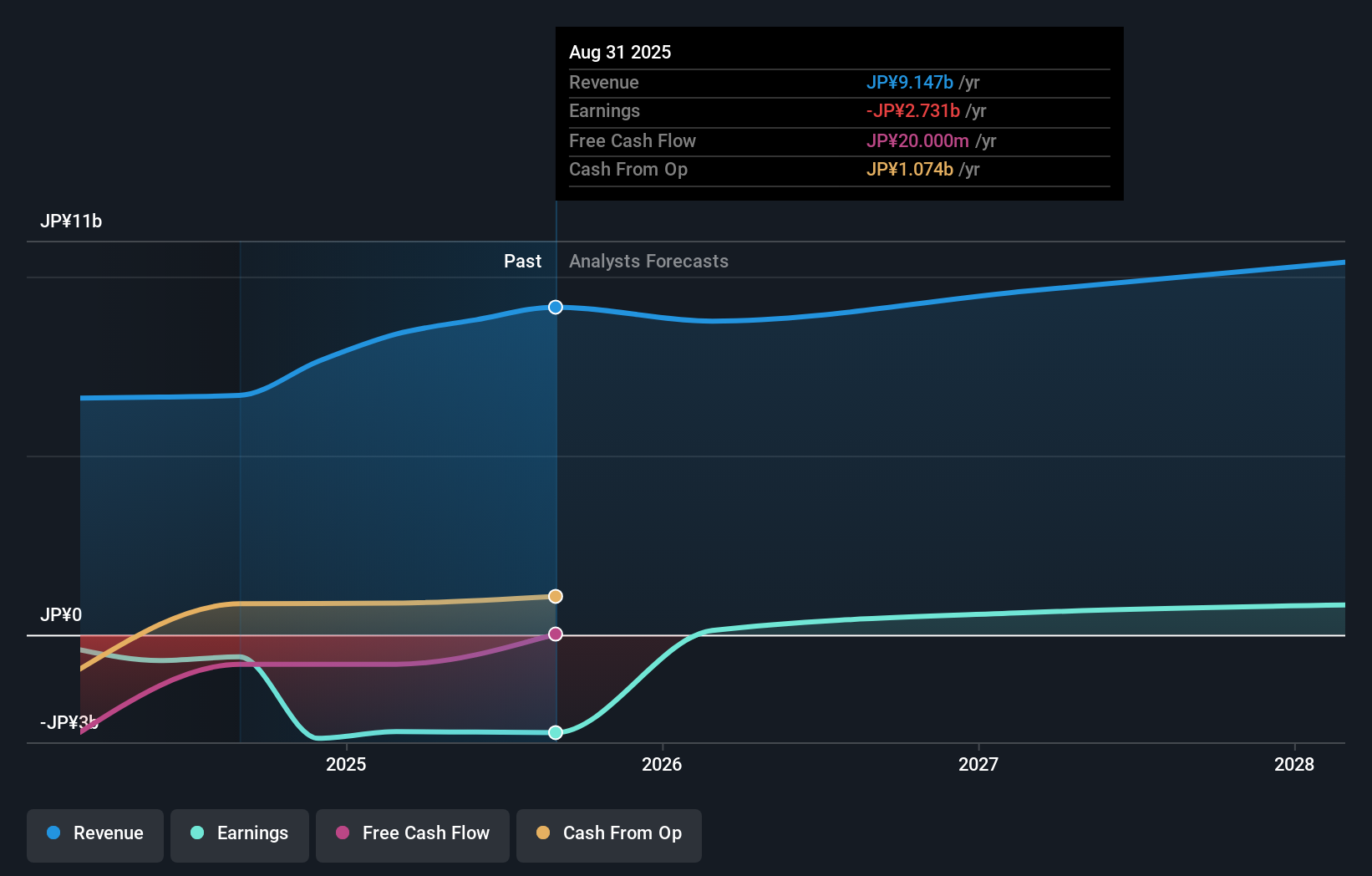Click the 2026 axis label
Viewport: 1372px width, 876px height.
pos(663,764)
